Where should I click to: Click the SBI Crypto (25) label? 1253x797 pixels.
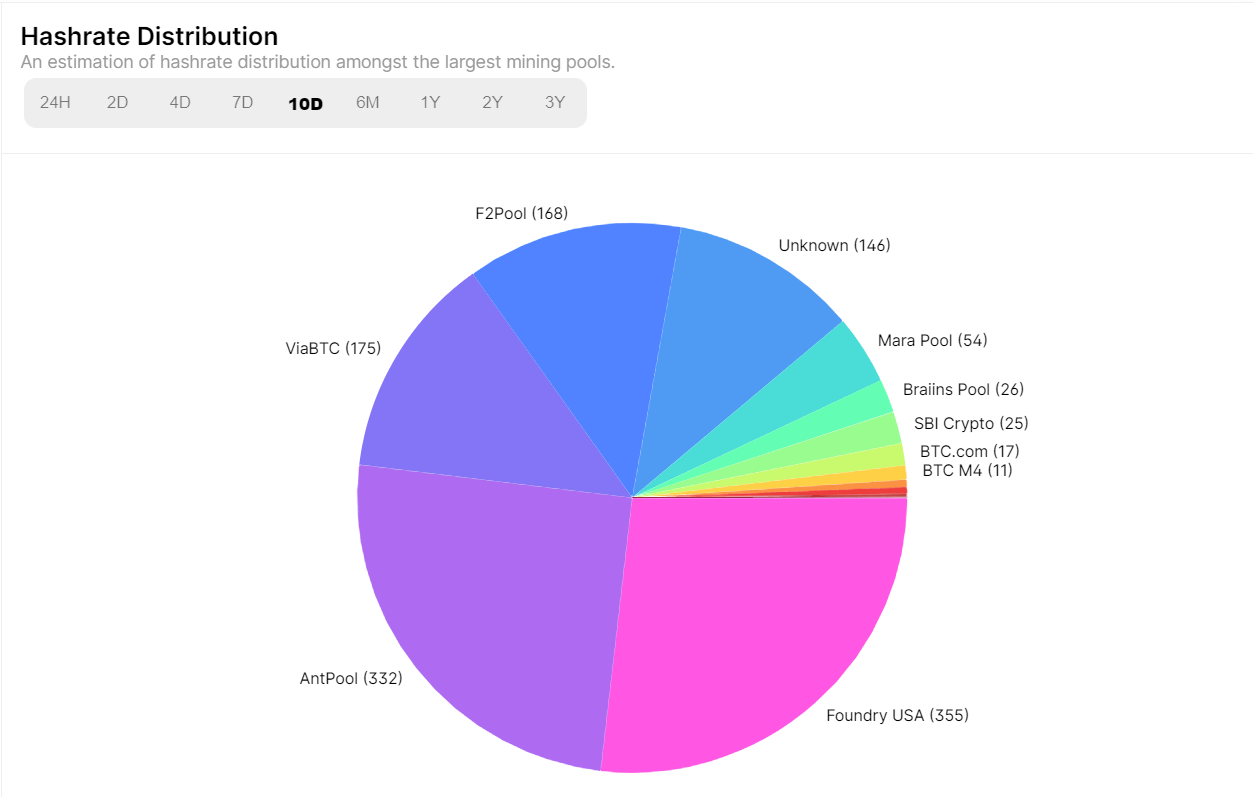coord(971,423)
